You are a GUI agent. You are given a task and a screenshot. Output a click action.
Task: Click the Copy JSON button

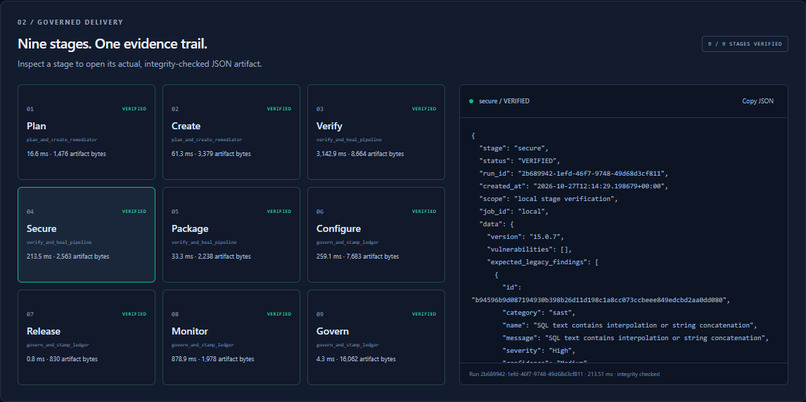tap(757, 101)
